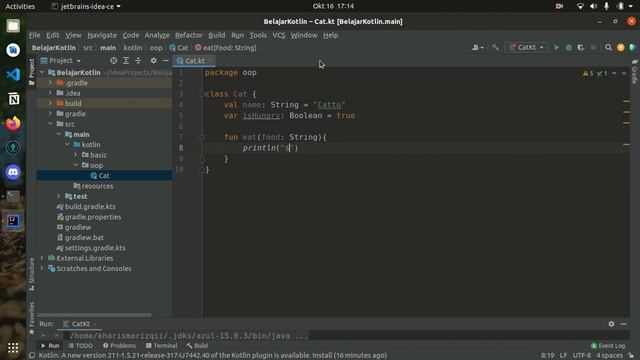Open Visual Studio Code from dock
This screenshot has width=640, height=360.
(13, 74)
